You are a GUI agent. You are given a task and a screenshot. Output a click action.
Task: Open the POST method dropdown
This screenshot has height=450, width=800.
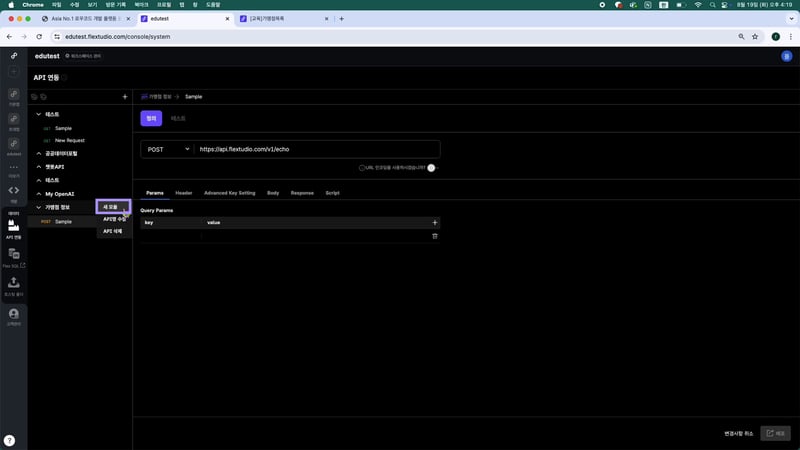point(167,149)
